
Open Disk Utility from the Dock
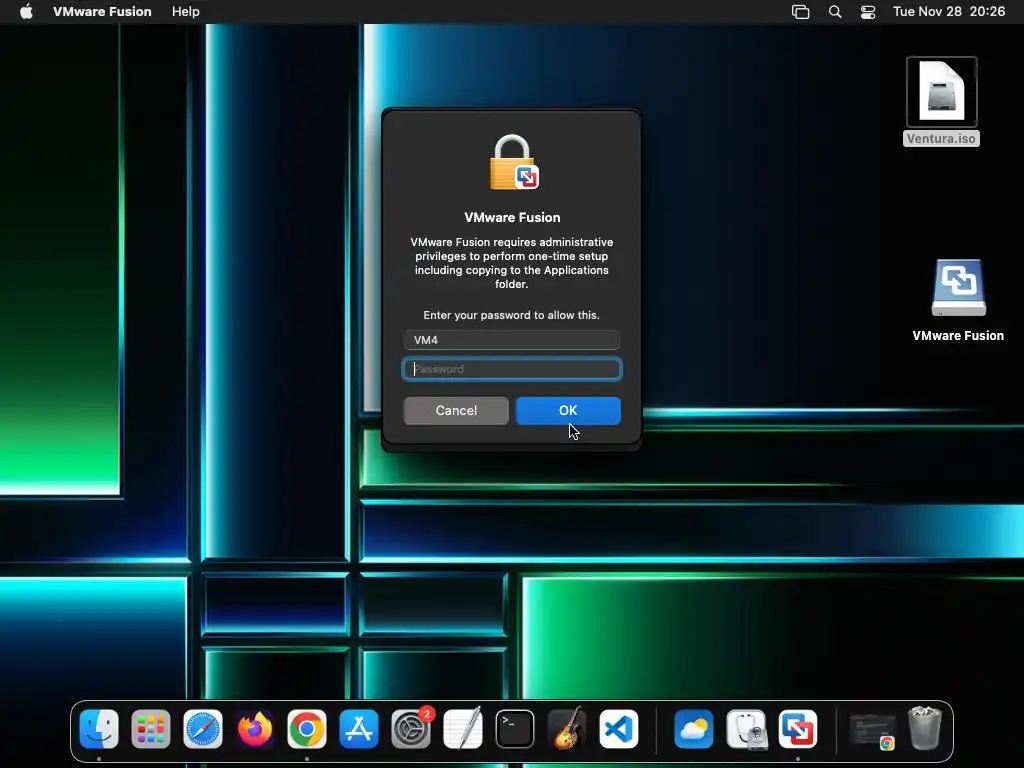(746, 729)
